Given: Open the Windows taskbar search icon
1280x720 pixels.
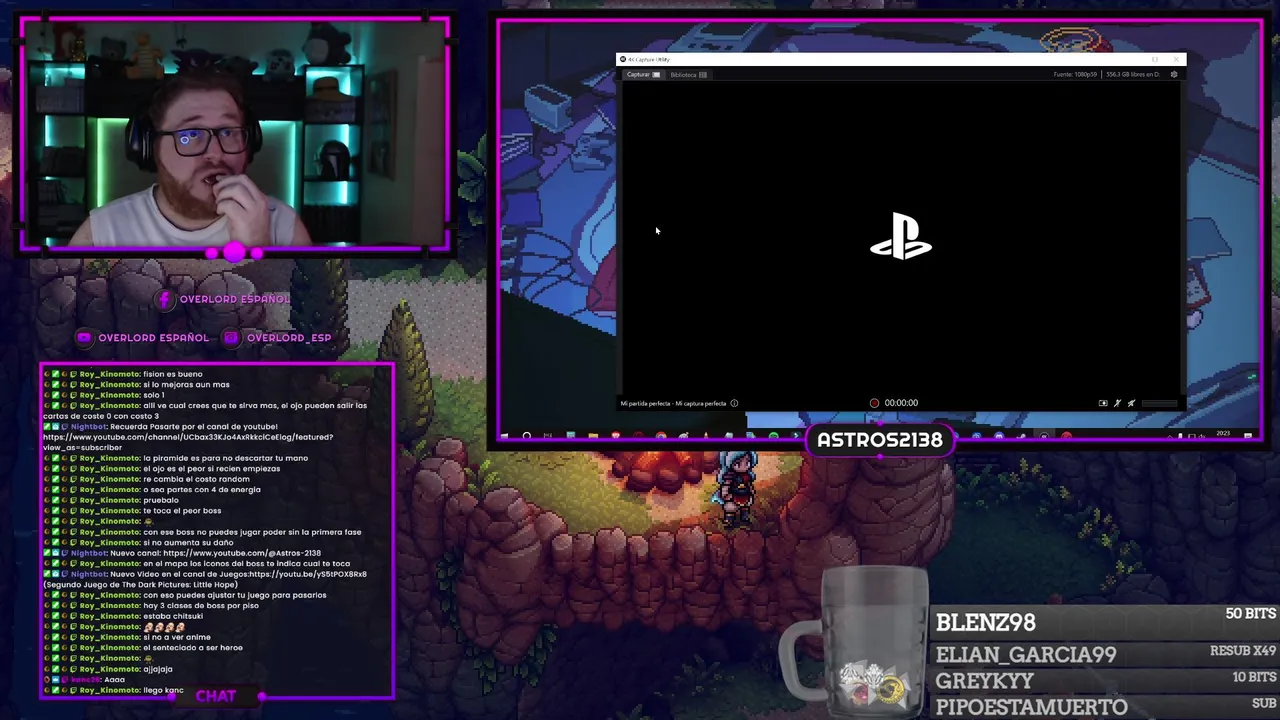Looking at the screenshot, I should [526, 436].
